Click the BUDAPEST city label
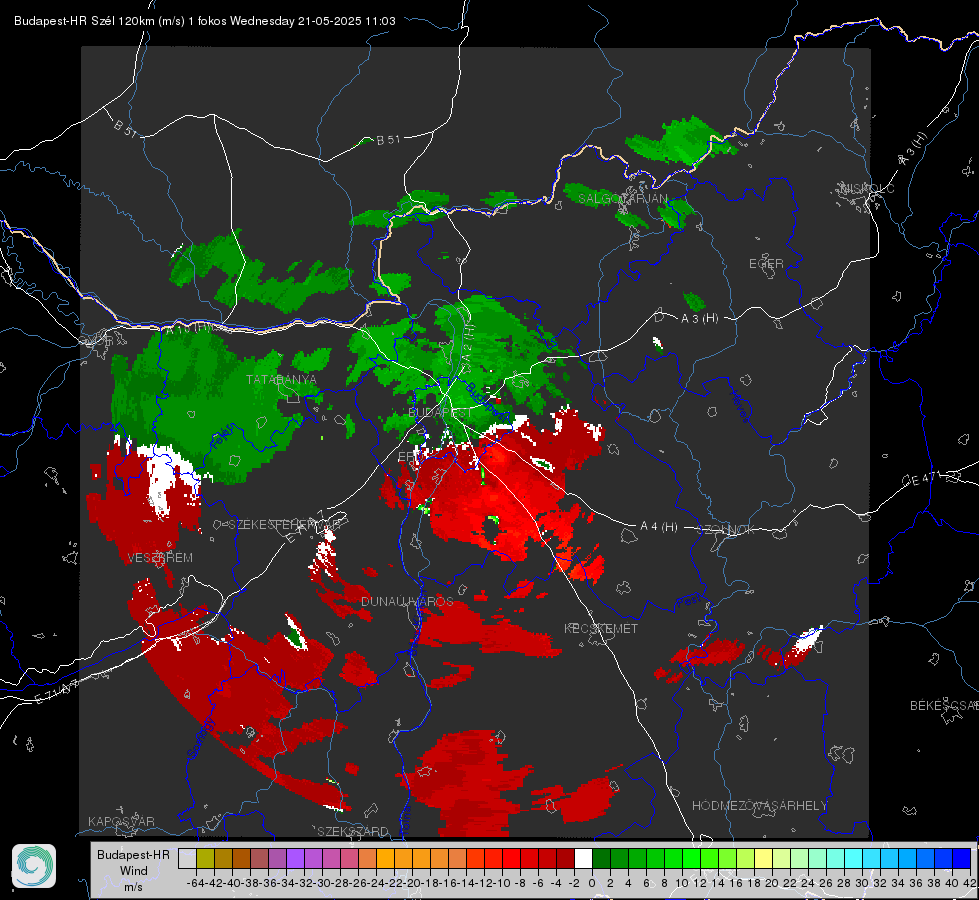The height and width of the screenshot is (900, 979). coord(440,413)
